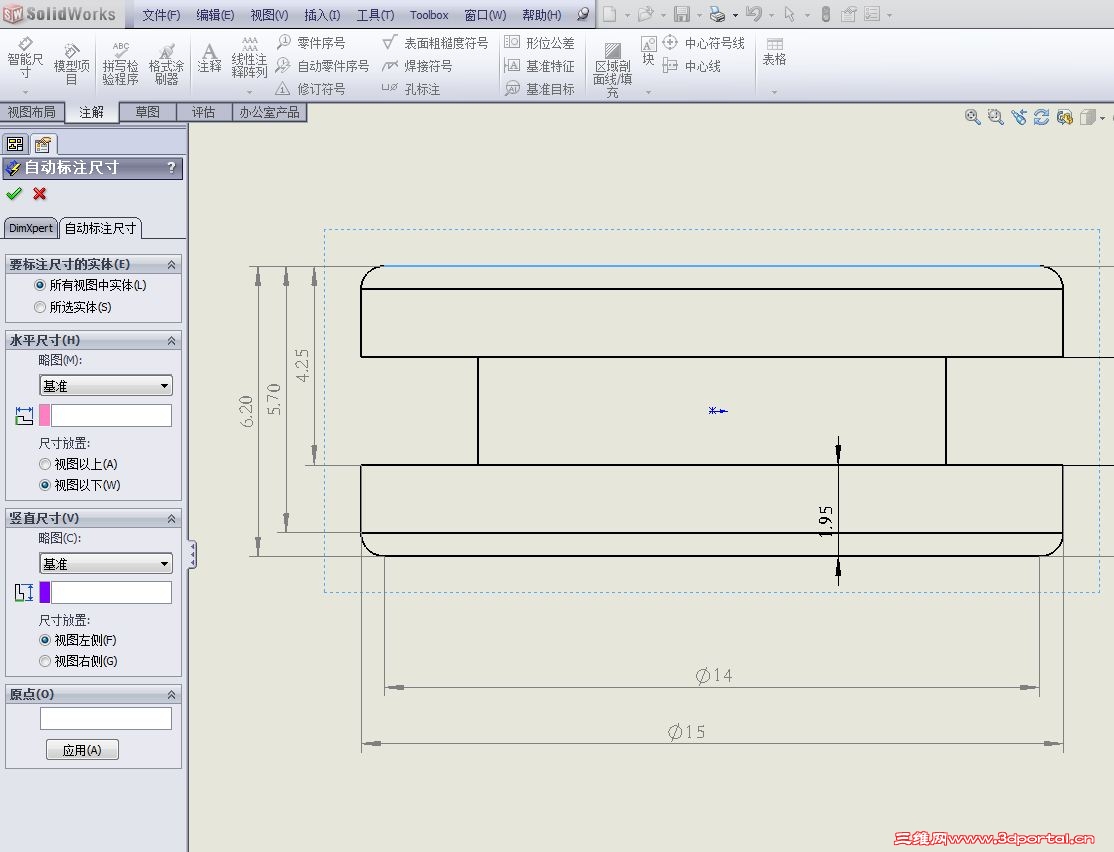
Task: Add a Balloon (零件序号)
Action: [x=311, y=43]
